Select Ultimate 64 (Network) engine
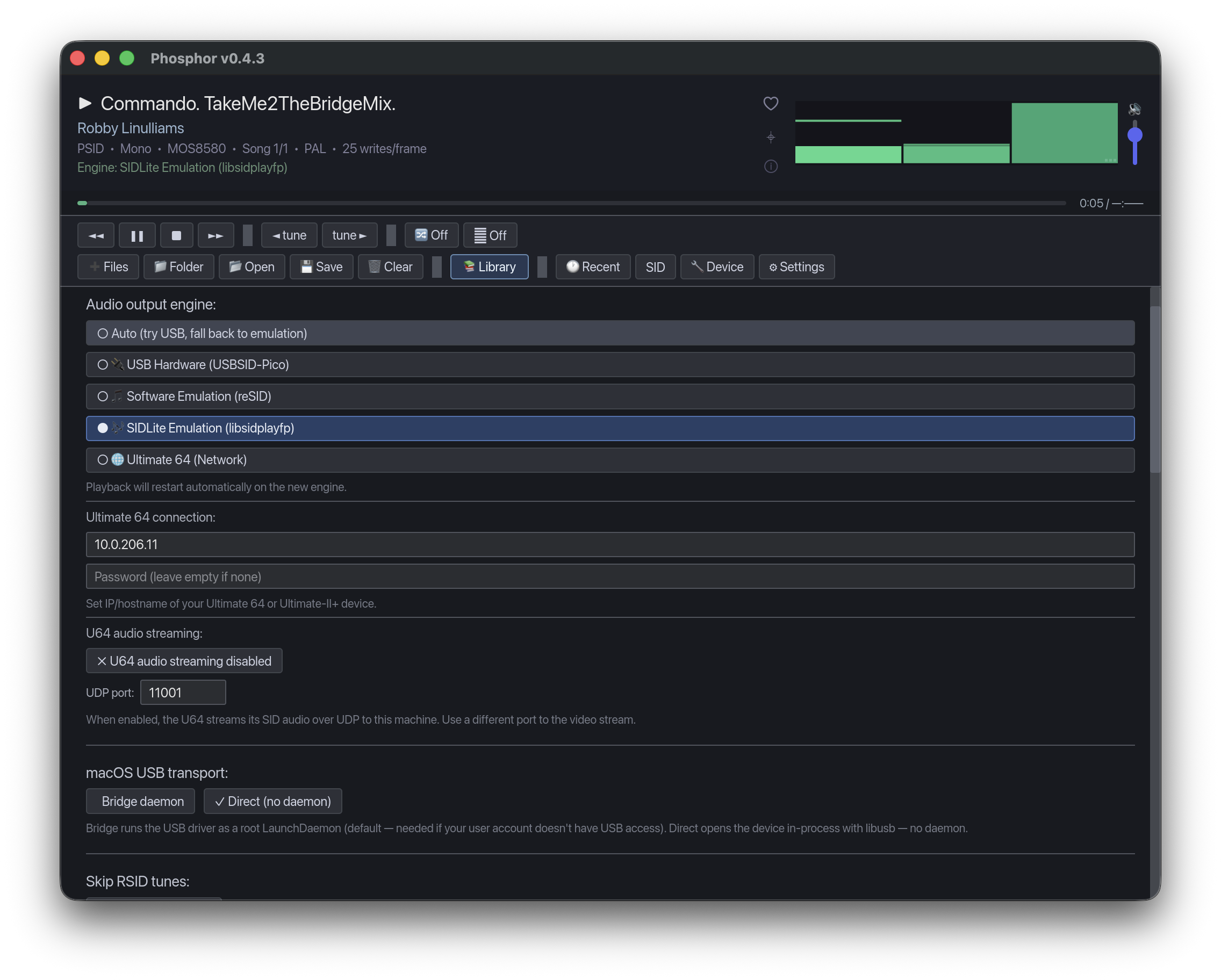 click(610, 460)
